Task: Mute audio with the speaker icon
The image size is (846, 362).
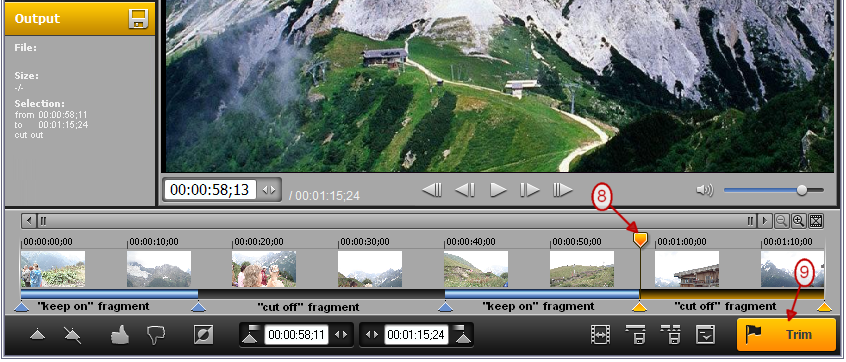Action: pos(705,190)
